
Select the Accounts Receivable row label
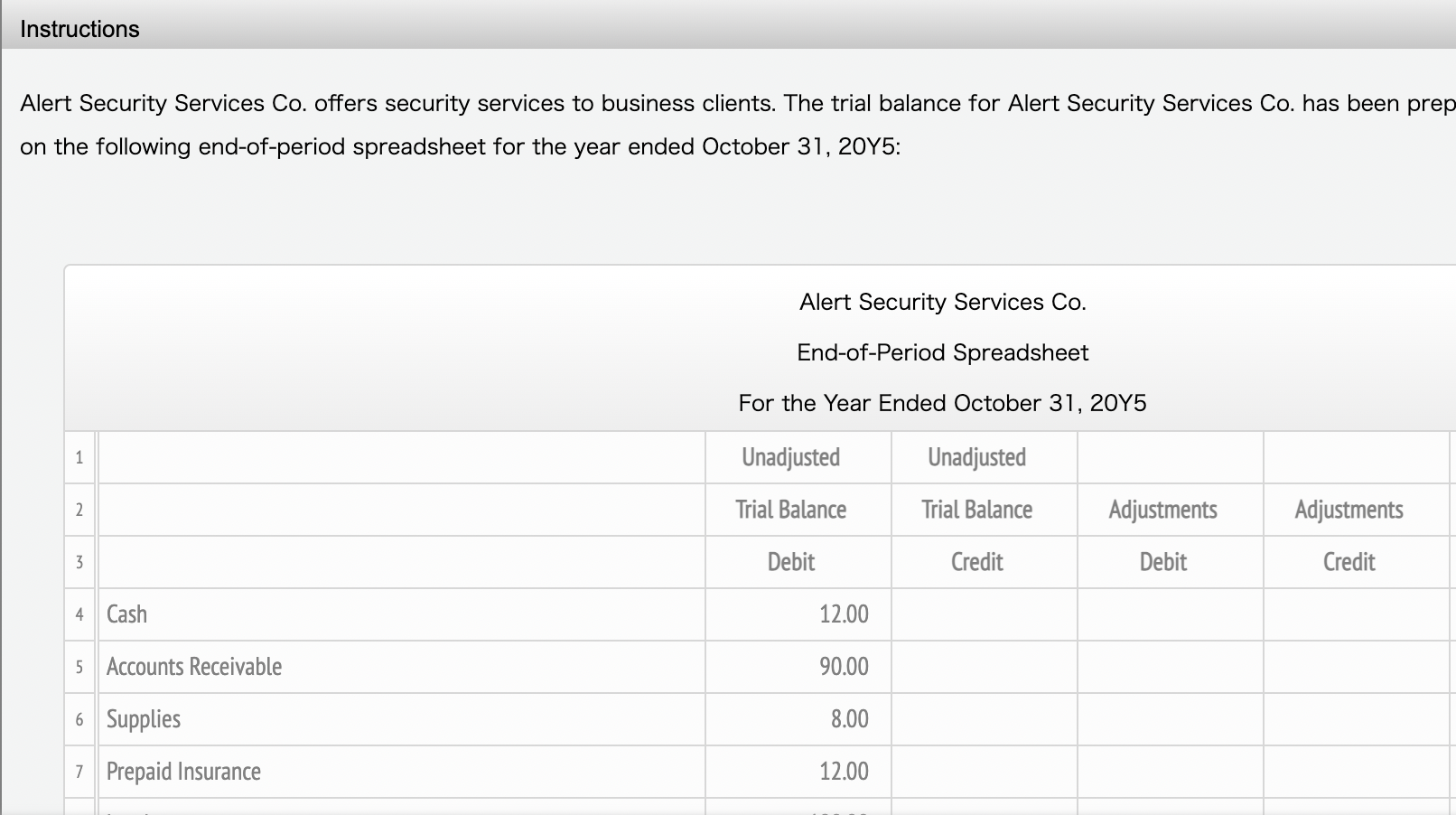pyautogui.click(x=194, y=667)
